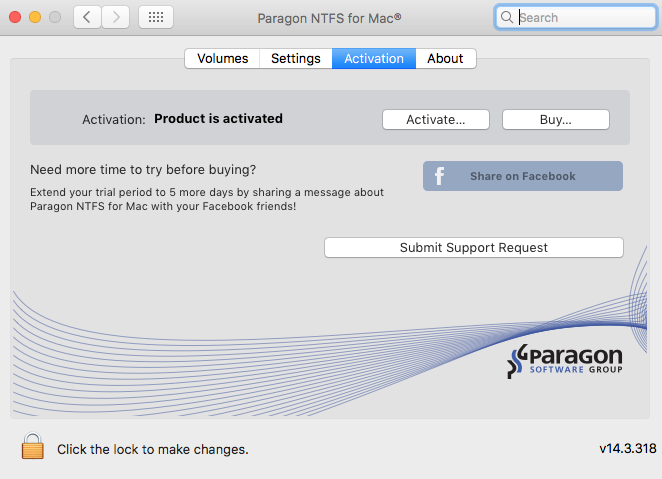Go forward with the right arrow button
The height and width of the screenshot is (479, 662).
(x=116, y=17)
